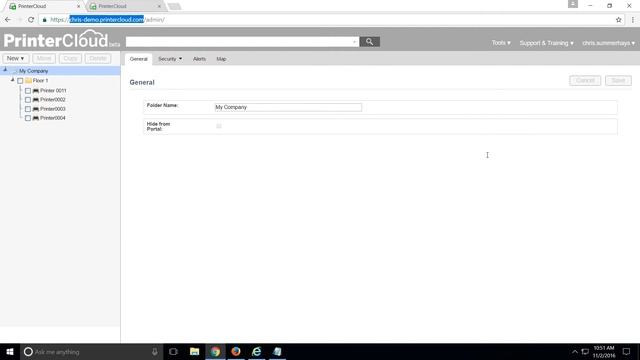Image resolution: width=640 pixels, height=360 pixels.
Task: Click the Copy button
Action: coord(70,58)
